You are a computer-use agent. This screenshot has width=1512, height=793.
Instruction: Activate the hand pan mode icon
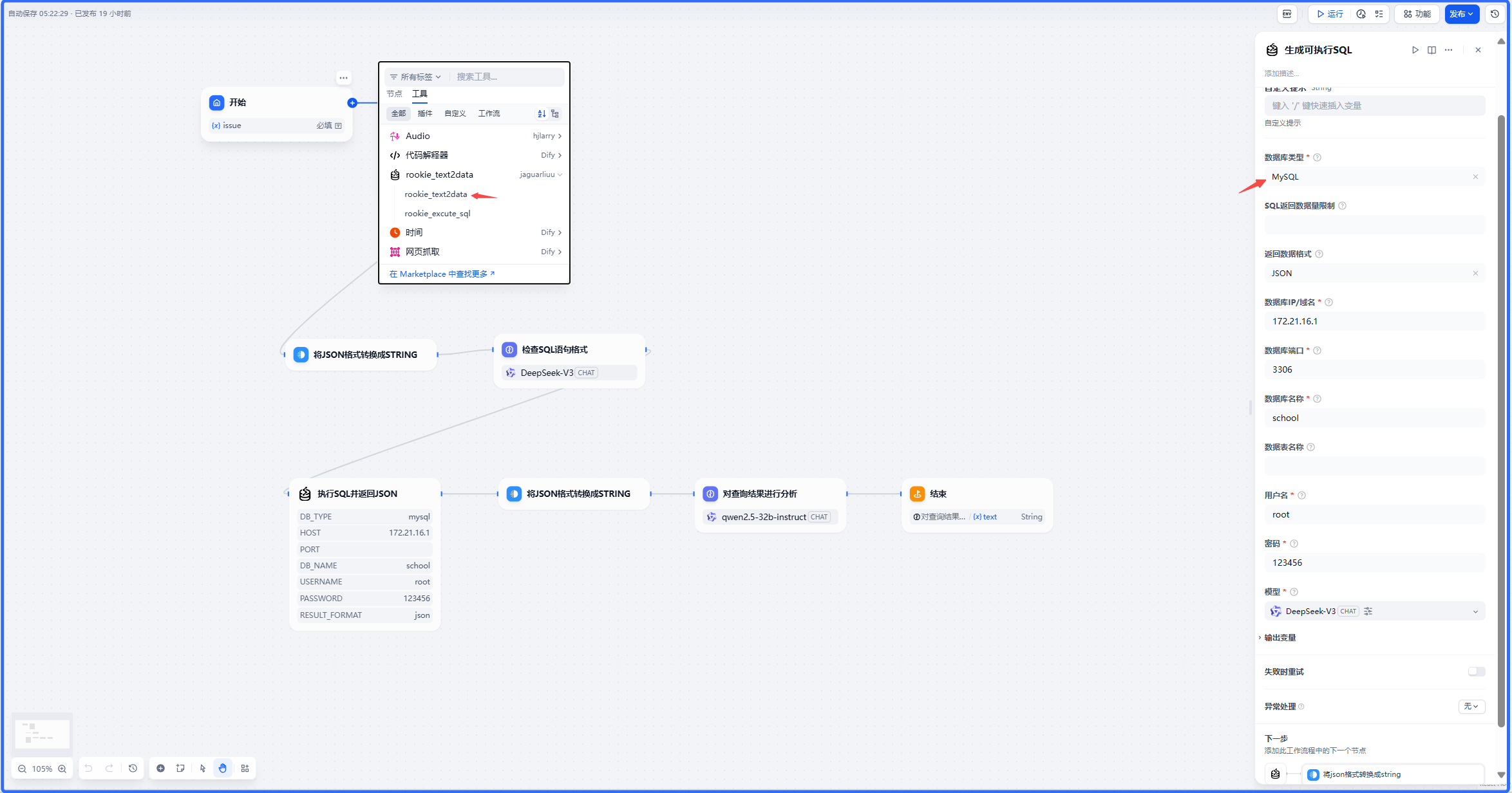point(223,768)
